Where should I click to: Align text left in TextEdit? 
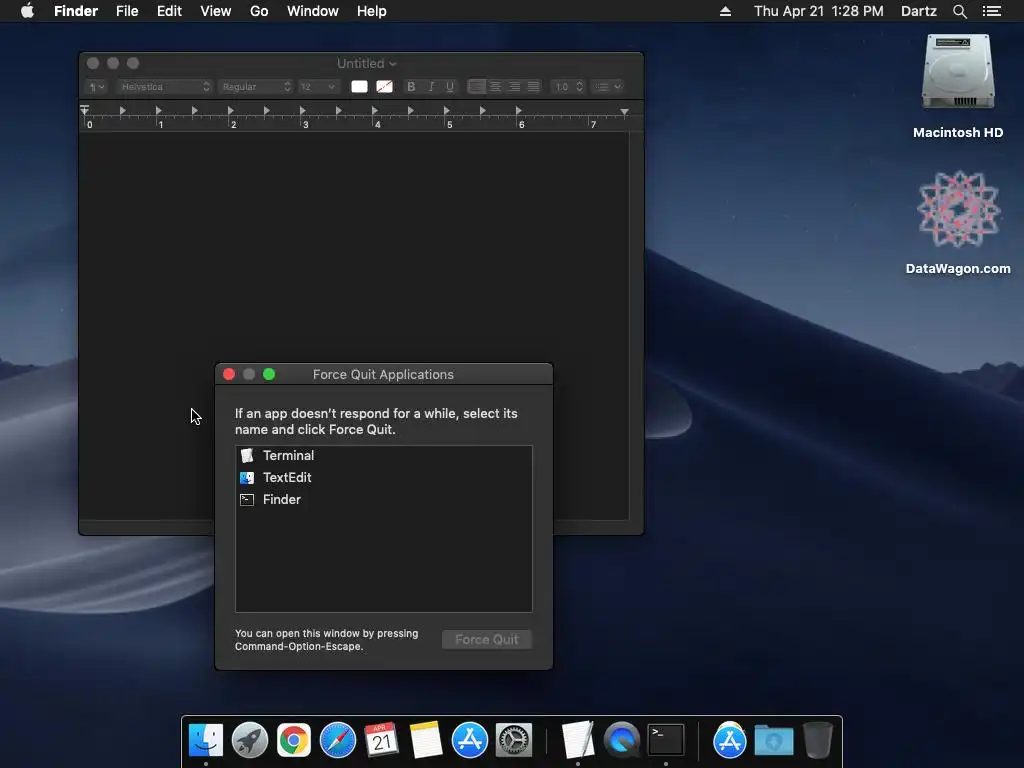(477, 86)
